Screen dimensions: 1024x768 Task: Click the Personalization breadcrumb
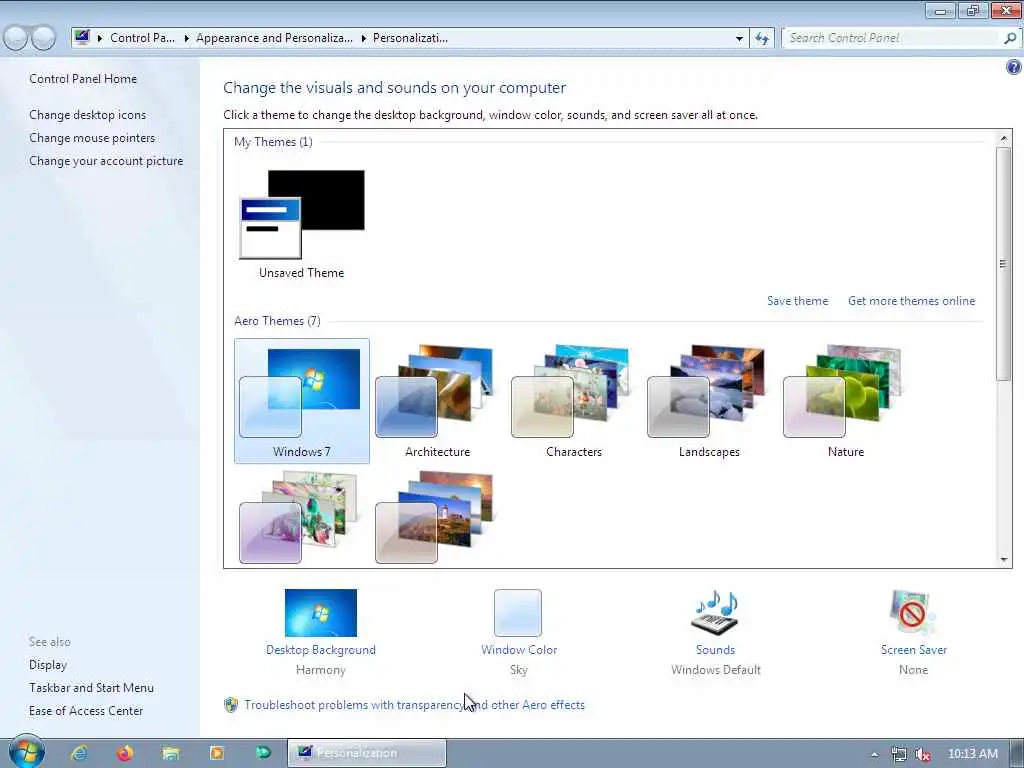[x=410, y=38]
